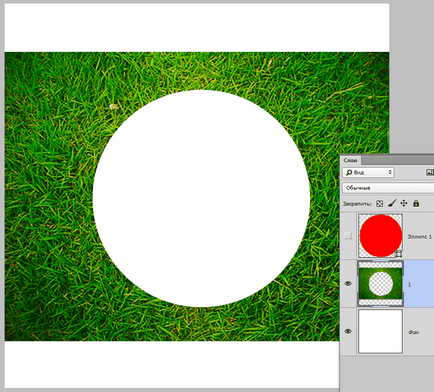
Task: Select the highlighted layer 1 row
Action: 387,284
